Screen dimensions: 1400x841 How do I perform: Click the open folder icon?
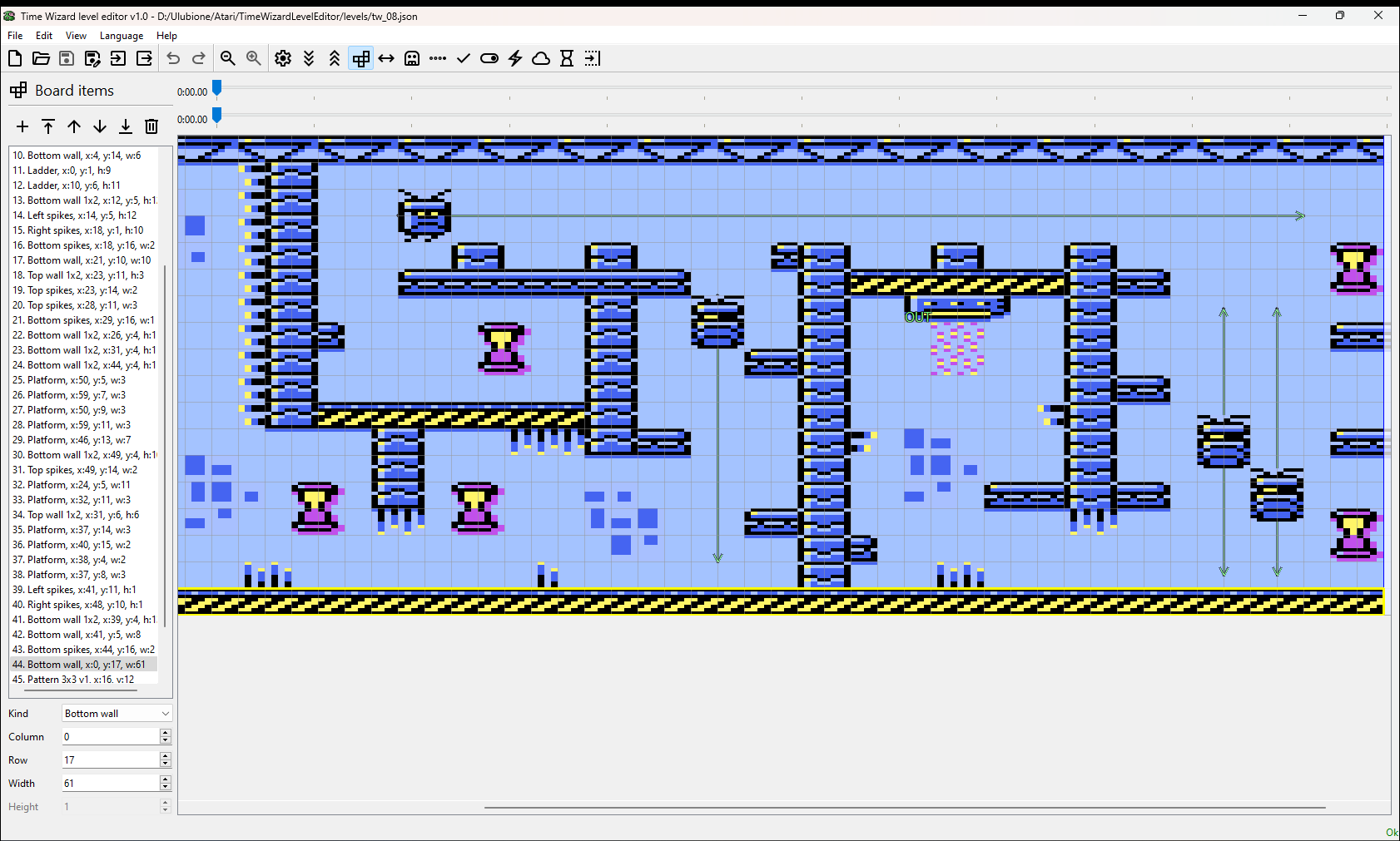pyautogui.click(x=41, y=58)
